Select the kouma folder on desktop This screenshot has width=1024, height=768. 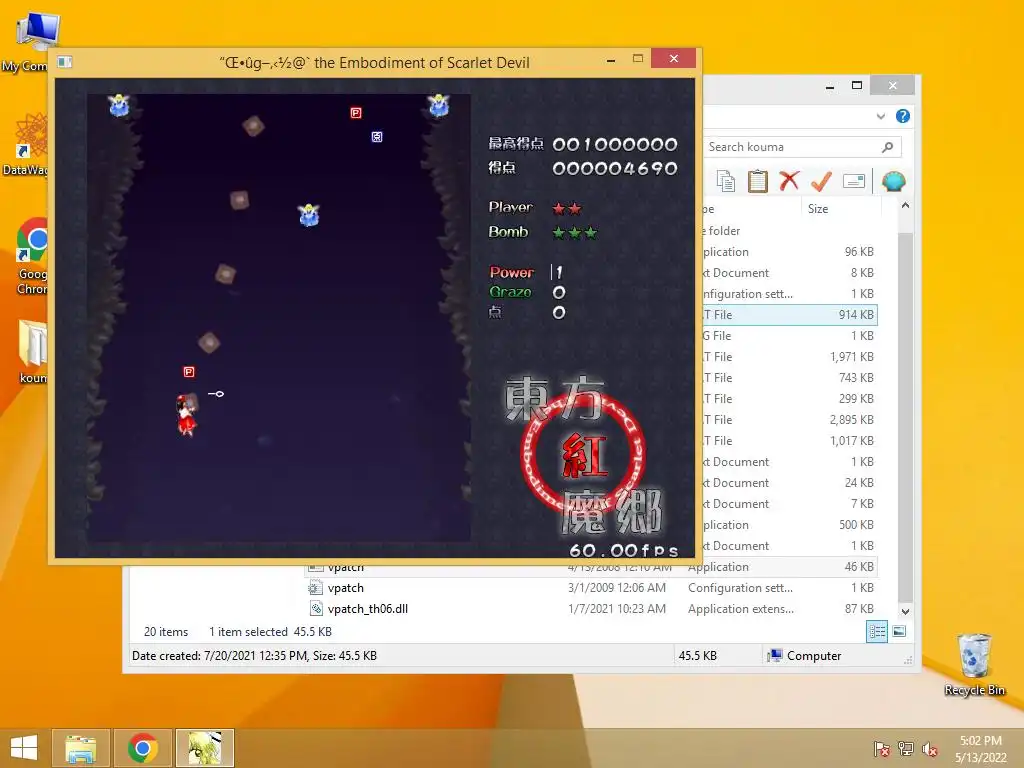[x=31, y=352]
